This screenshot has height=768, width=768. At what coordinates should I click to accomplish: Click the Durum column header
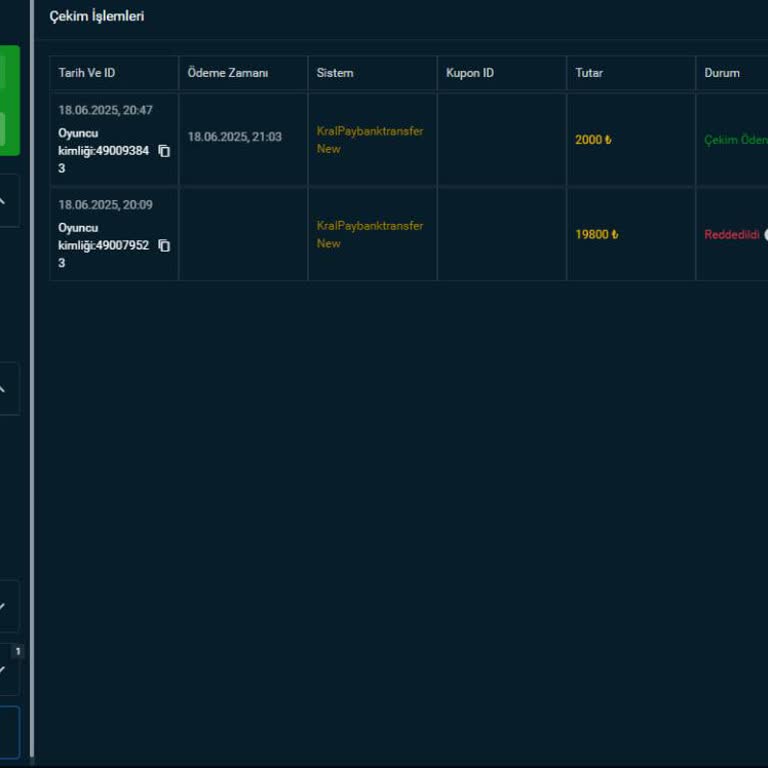pyautogui.click(x=722, y=73)
